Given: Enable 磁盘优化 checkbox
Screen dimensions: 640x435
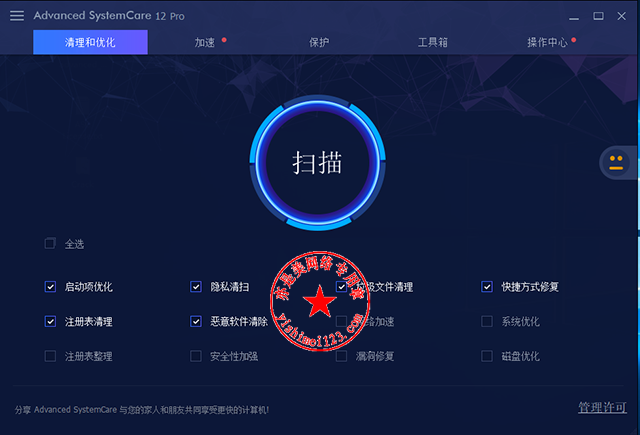Looking at the screenshot, I should (487, 356).
